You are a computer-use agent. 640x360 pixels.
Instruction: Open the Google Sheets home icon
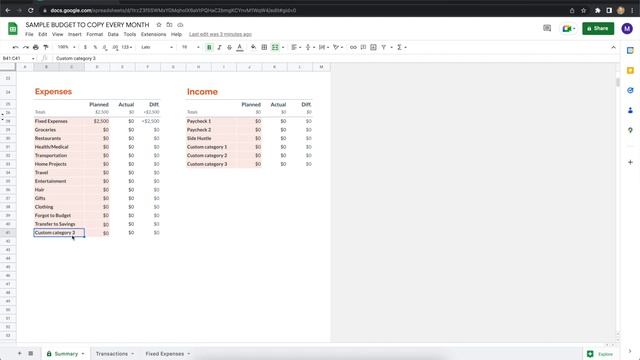(13, 29)
